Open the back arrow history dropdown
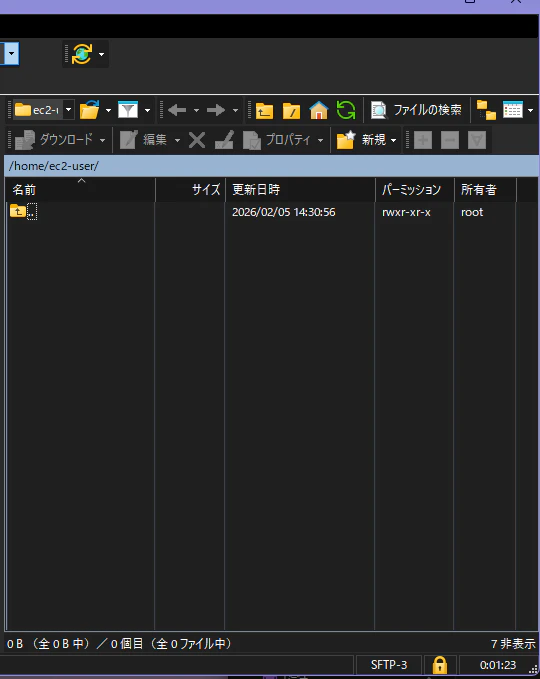Image resolution: width=540 pixels, height=679 pixels. 196,110
